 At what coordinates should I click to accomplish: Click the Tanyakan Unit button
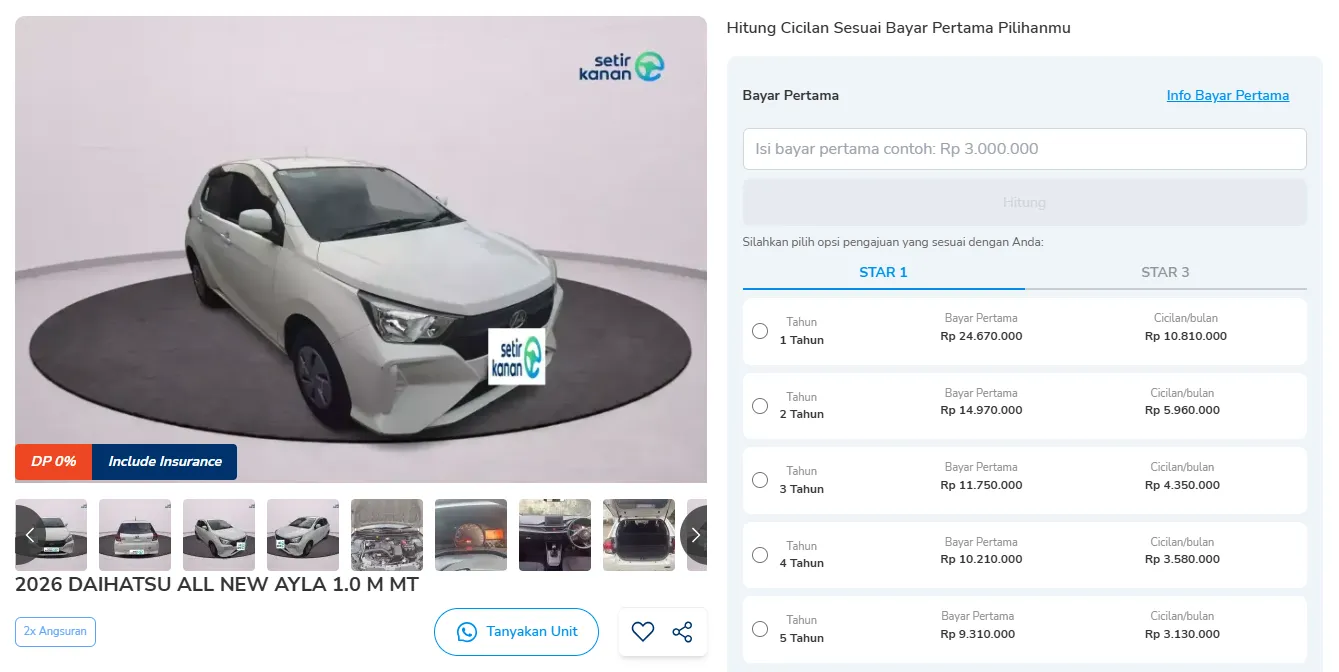[x=516, y=632]
